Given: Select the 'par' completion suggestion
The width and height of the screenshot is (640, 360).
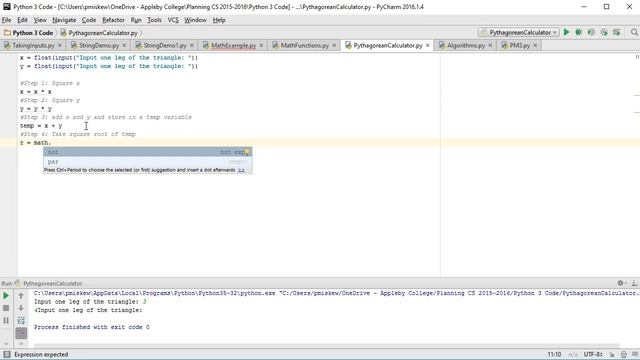Looking at the screenshot, I should [148, 162].
